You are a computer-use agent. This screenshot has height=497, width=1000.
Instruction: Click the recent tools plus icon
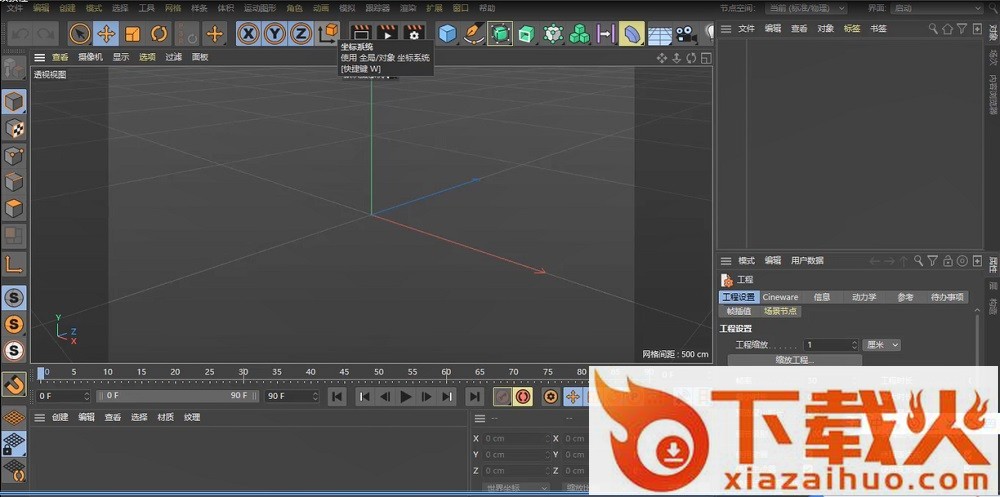tap(214, 33)
